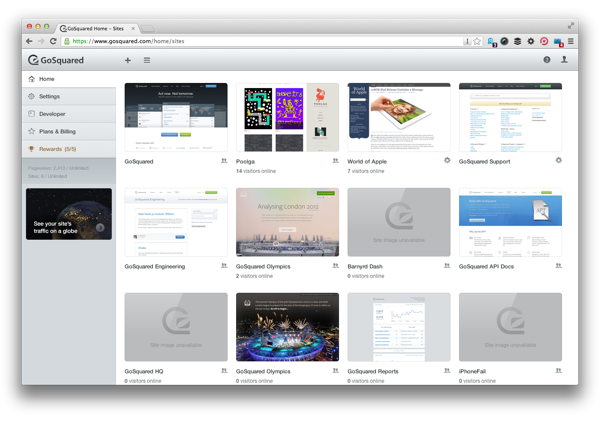Close the GoSquared Home browser tab
Image resolution: width=600 pixels, height=422 pixels.
(x=133, y=28)
